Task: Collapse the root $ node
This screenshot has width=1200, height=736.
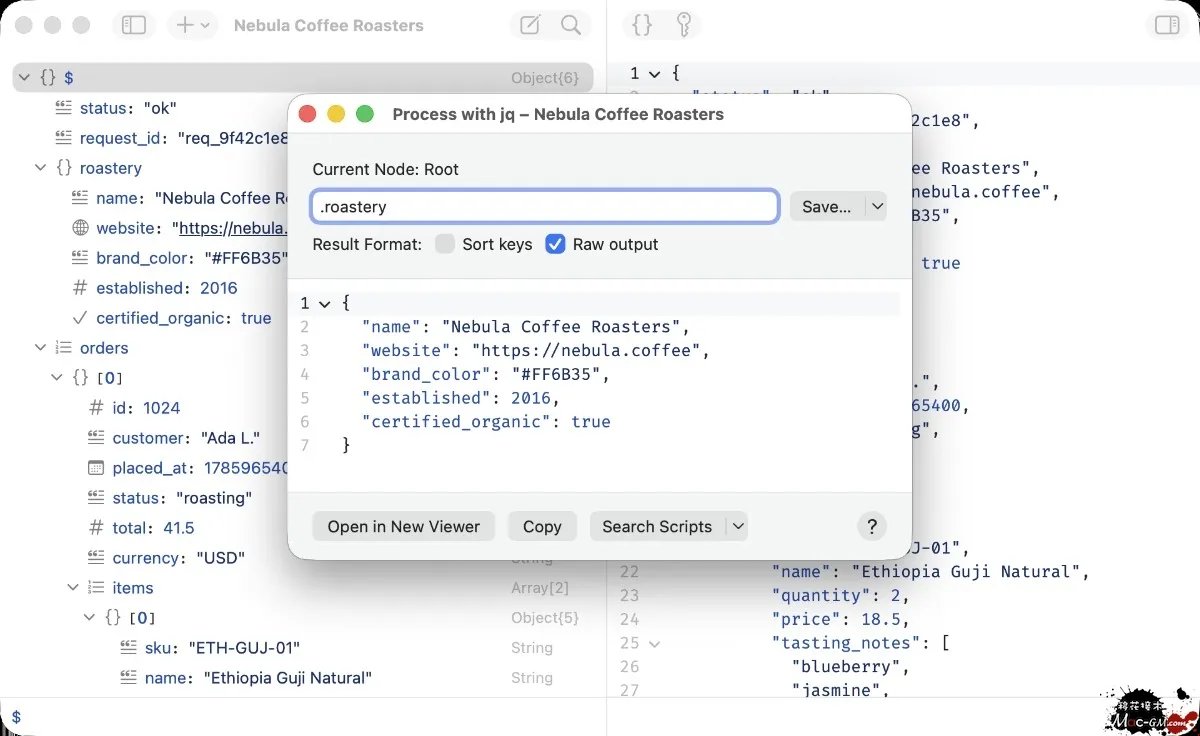Action: (24, 78)
